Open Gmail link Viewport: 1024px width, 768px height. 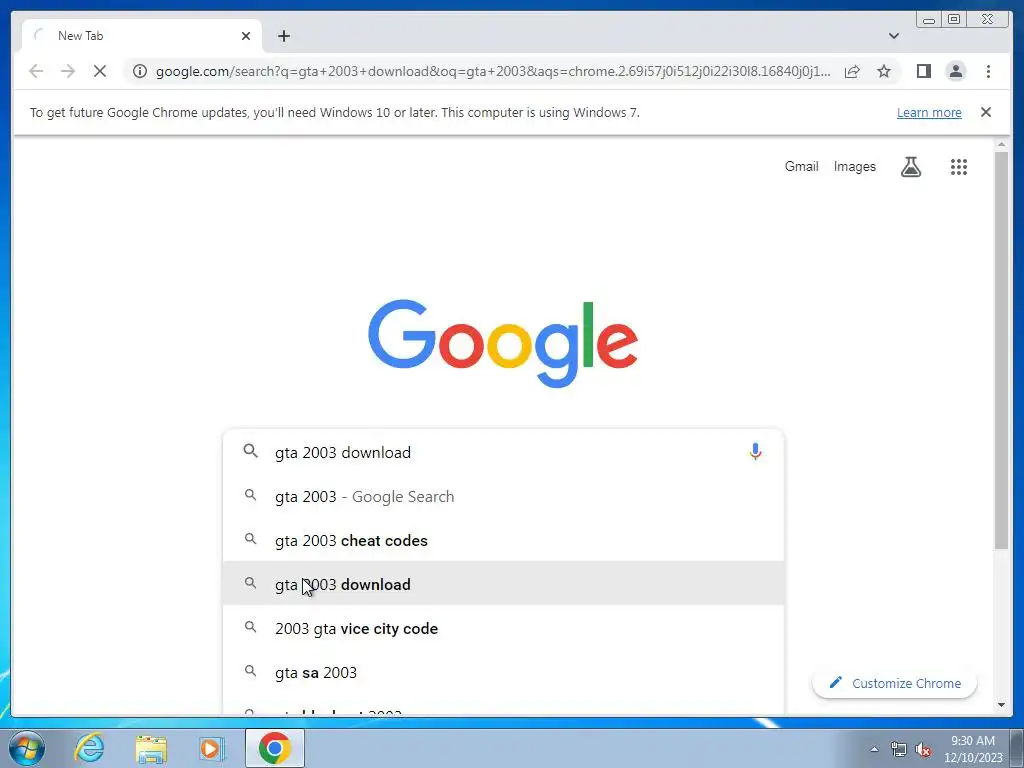pyautogui.click(x=801, y=167)
